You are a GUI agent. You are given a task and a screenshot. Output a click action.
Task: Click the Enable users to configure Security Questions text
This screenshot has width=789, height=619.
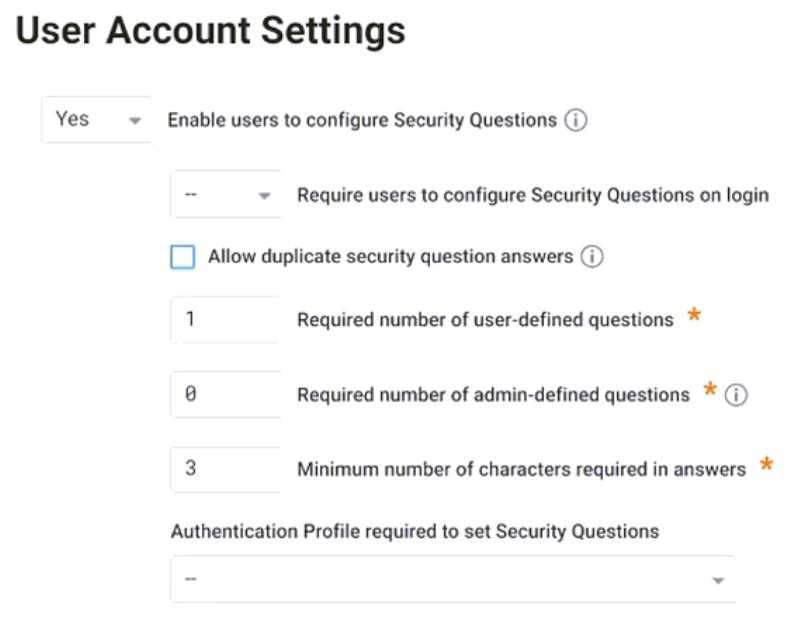point(361,120)
